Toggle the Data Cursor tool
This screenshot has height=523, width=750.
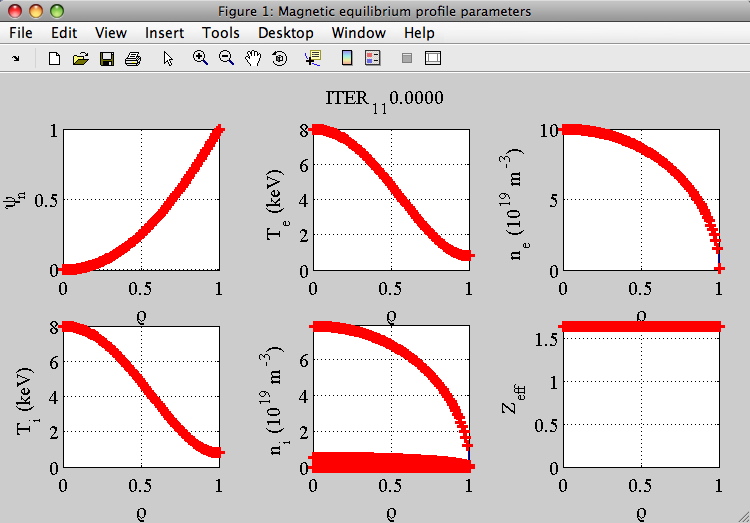(312, 59)
